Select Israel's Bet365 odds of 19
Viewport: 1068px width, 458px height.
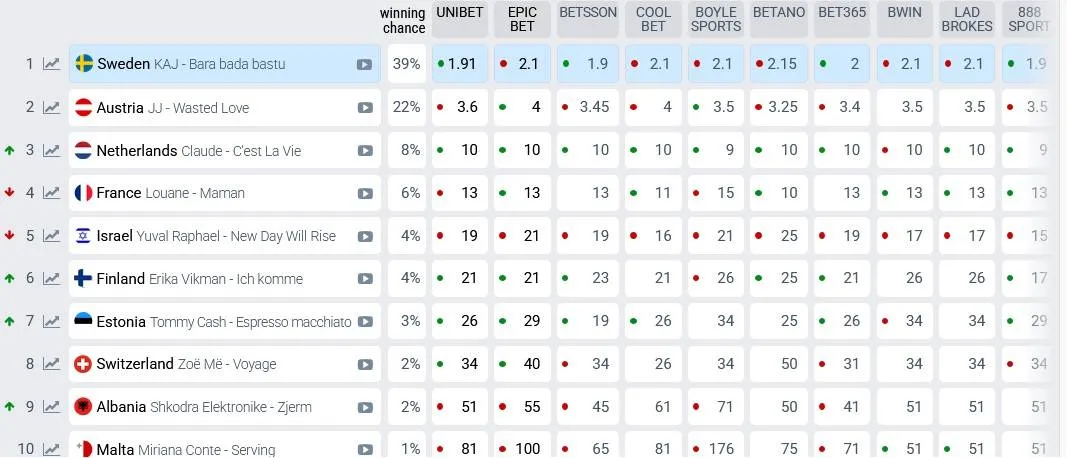[842, 236]
